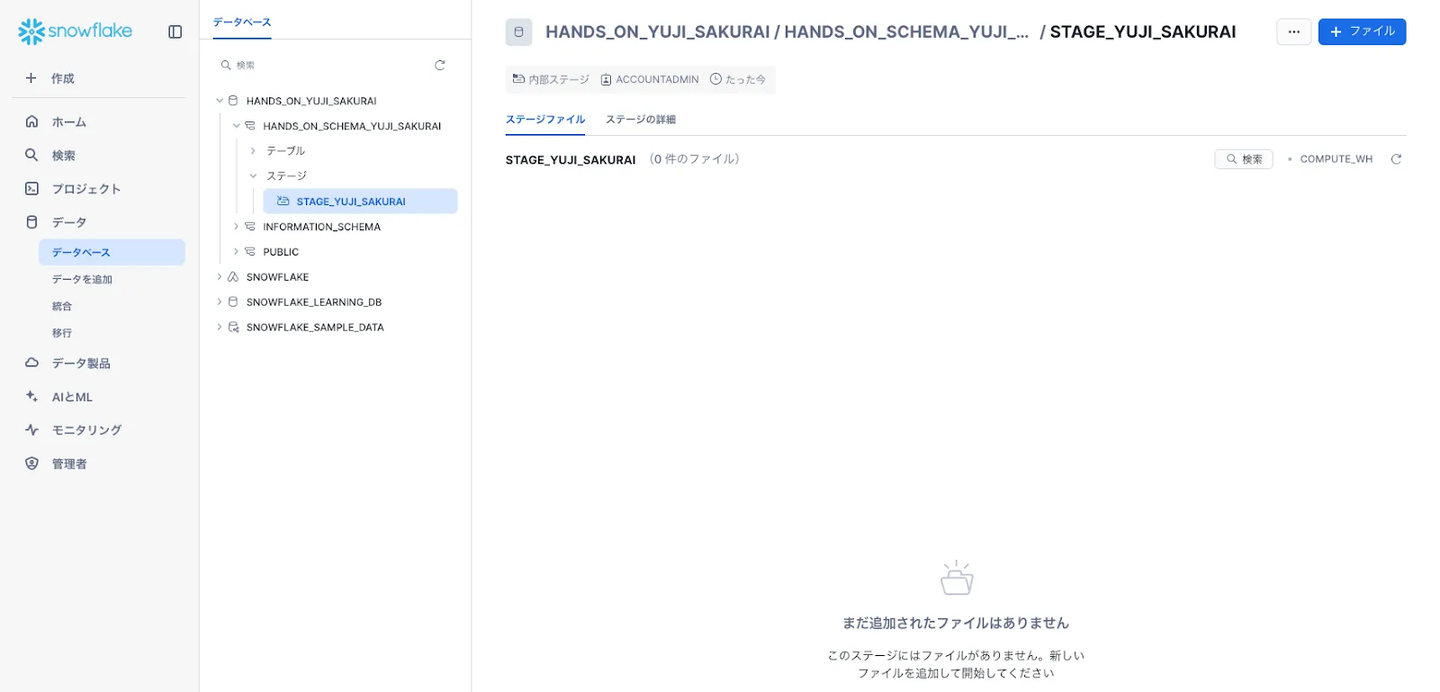Image resolution: width=1440 pixels, height=692 pixels.
Task: Open the ステージファイル tab
Action: pyautogui.click(x=545, y=119)
